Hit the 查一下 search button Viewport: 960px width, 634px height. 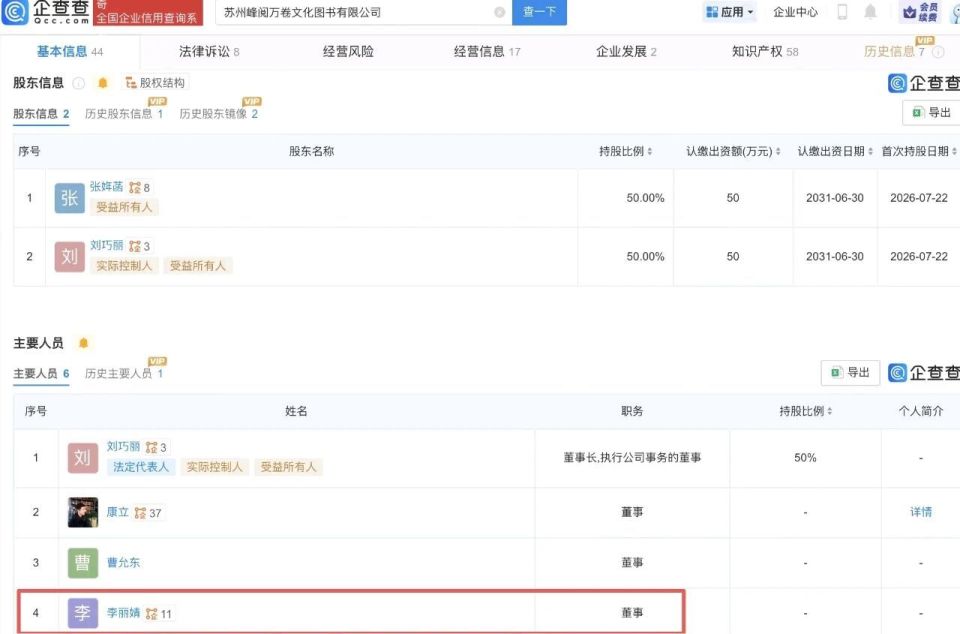click(539, 12)
